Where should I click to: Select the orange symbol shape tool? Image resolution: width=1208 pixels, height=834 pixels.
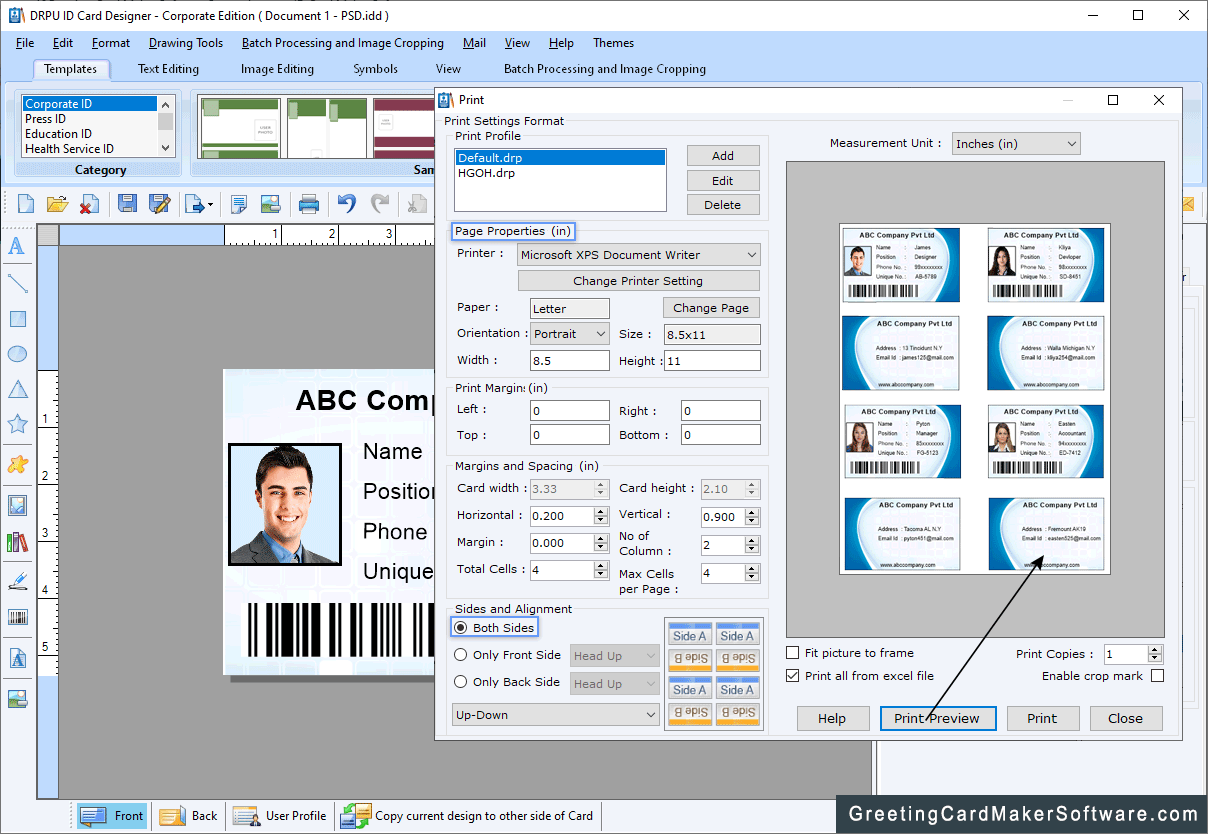pyautogui.click(x=17, y=464)
